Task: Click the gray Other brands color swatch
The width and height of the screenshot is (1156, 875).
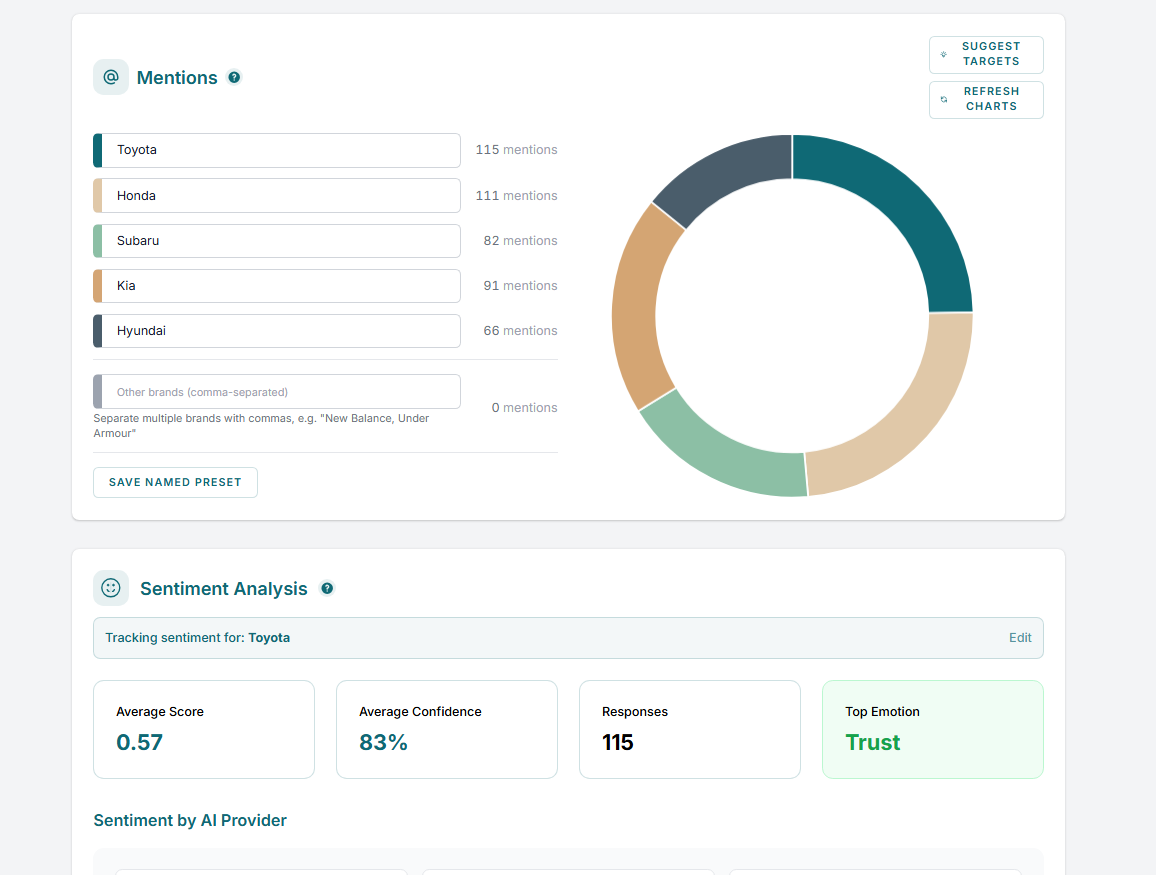Action: tap(97, 391)
